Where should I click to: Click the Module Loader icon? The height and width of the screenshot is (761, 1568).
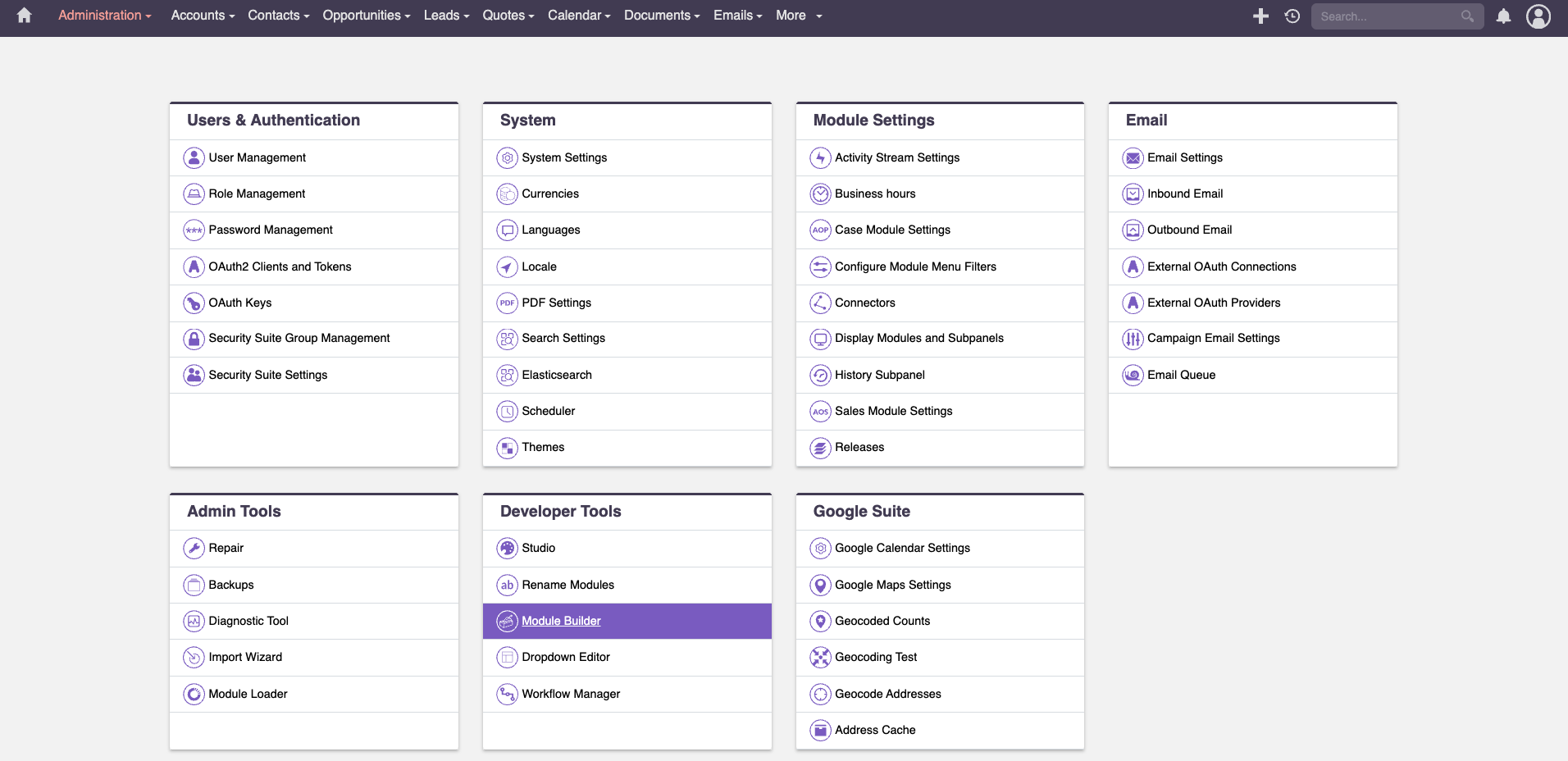tap(194, 694)
